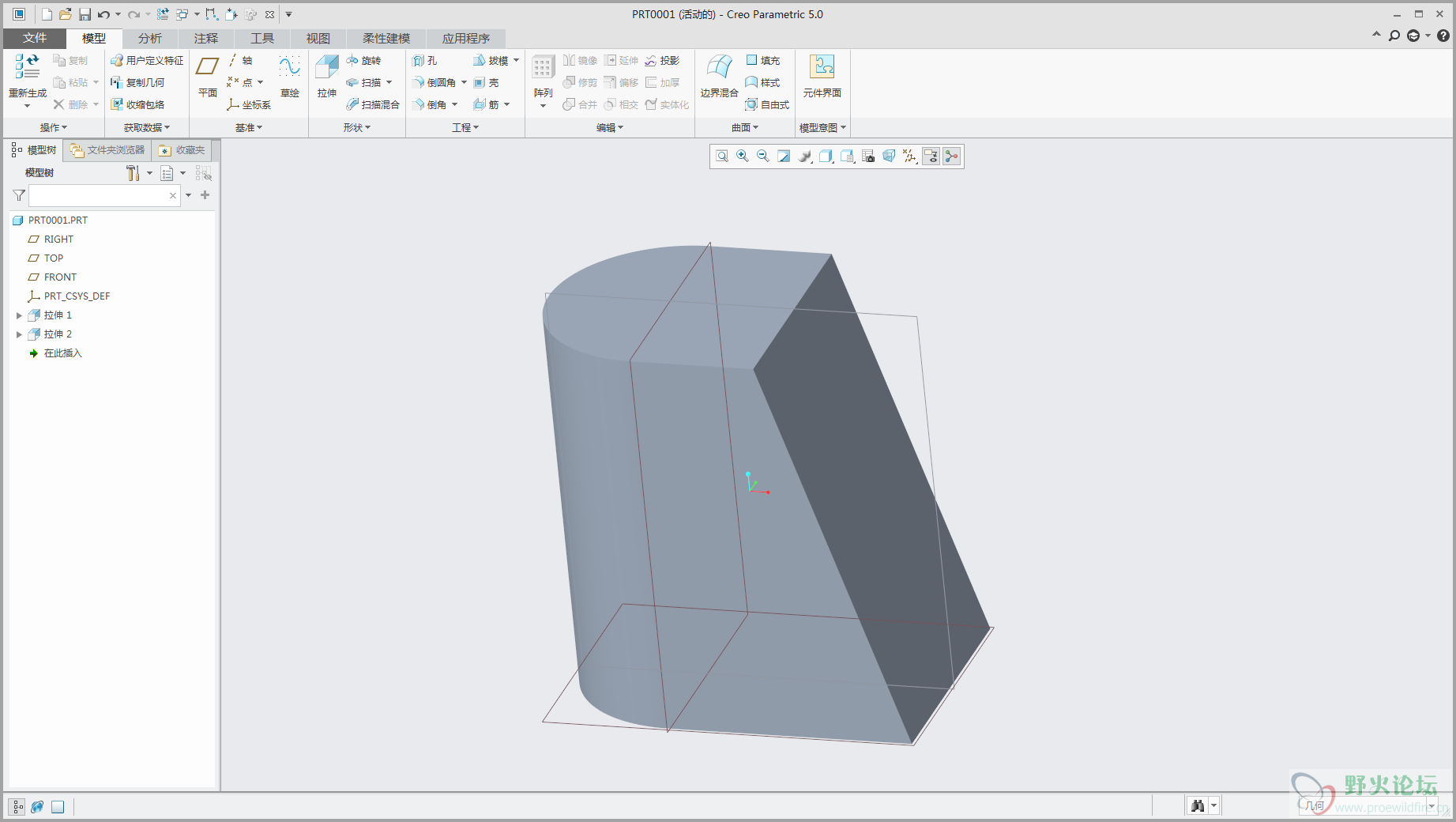Image resolution: width=1456 pixels, height=822 pixels.
Task: Create a datum Axis (轴)
Action: 240,60
